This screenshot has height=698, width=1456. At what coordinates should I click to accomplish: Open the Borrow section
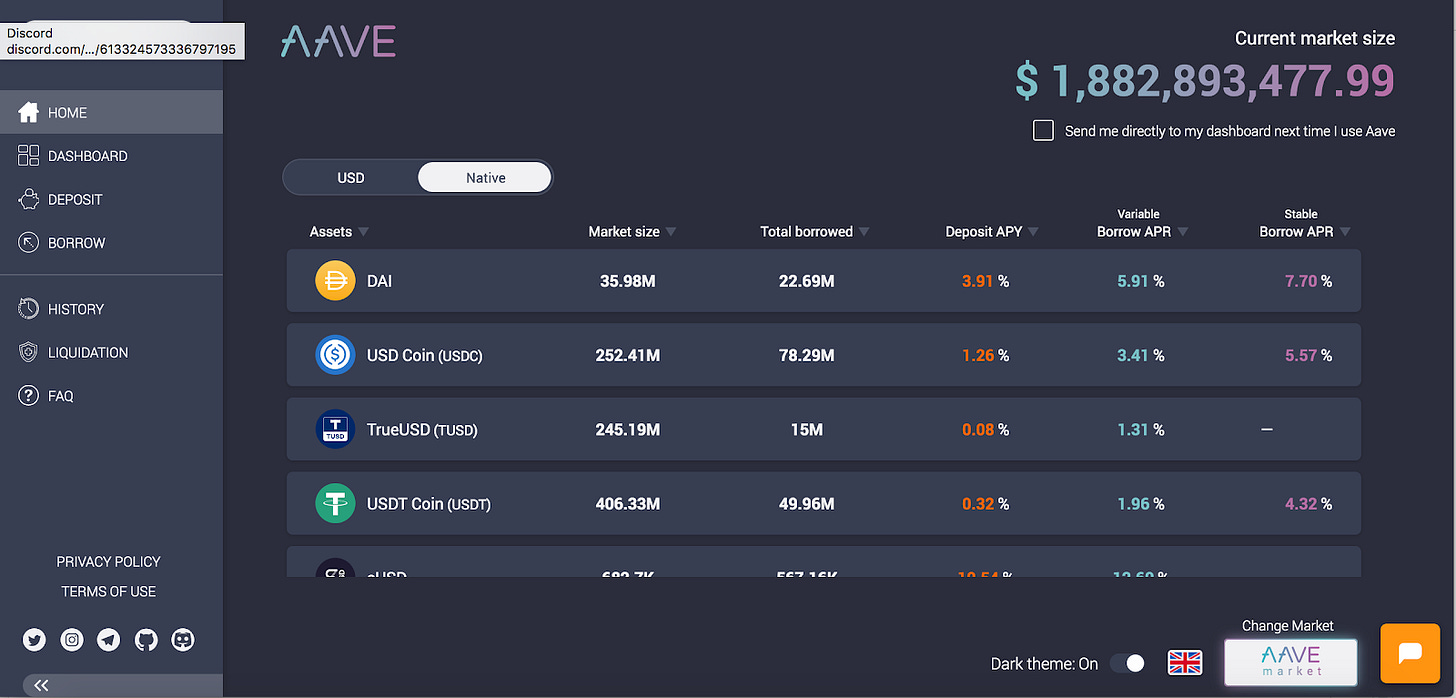click(x=111, y=242)
